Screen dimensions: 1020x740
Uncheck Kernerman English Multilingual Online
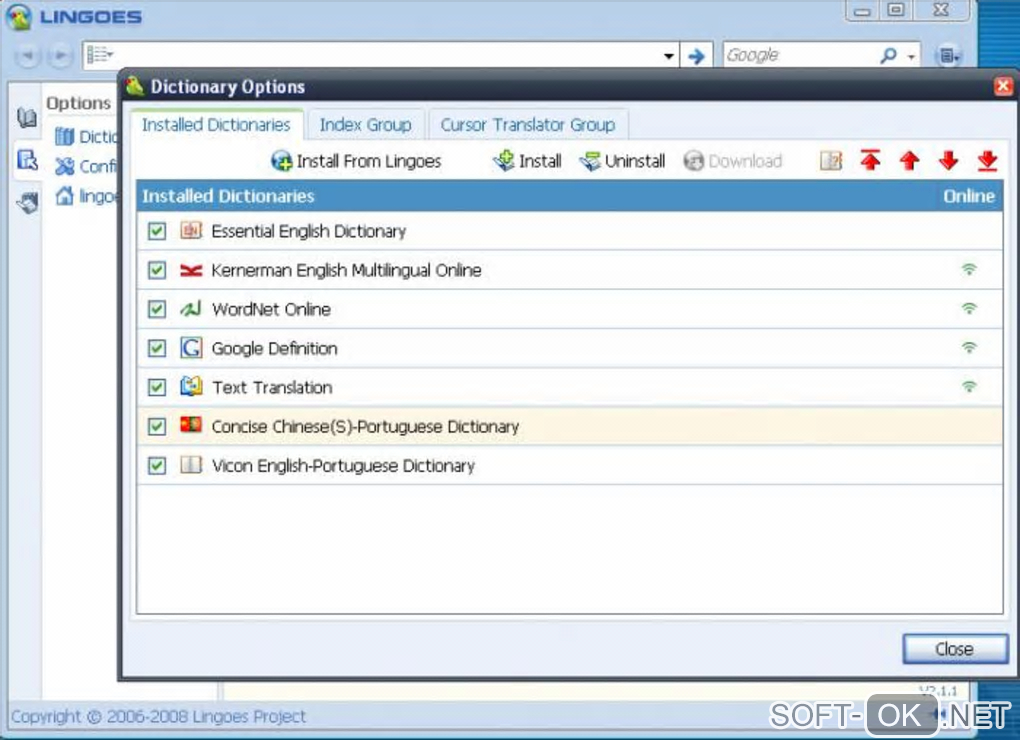(157, 270)
